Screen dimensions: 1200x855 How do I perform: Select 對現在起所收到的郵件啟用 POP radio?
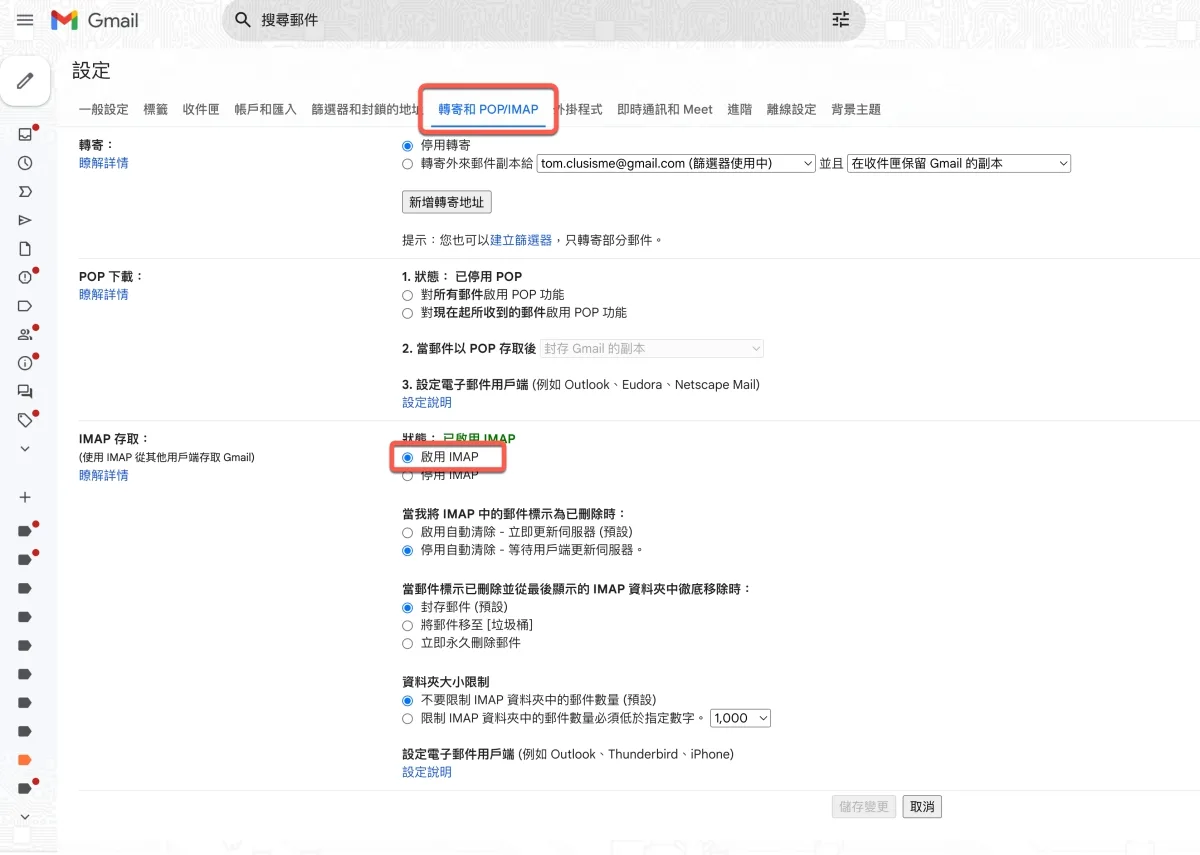click(407, 313)
